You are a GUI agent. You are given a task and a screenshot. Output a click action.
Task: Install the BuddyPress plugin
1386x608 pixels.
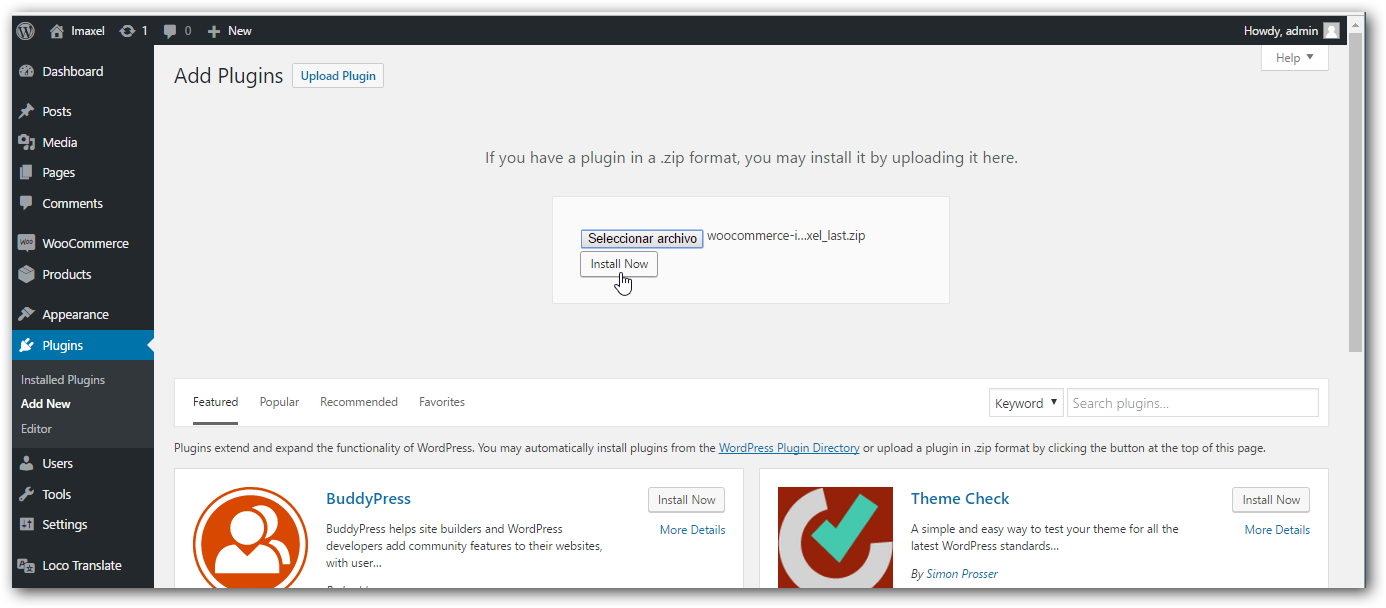click(686, 500)
